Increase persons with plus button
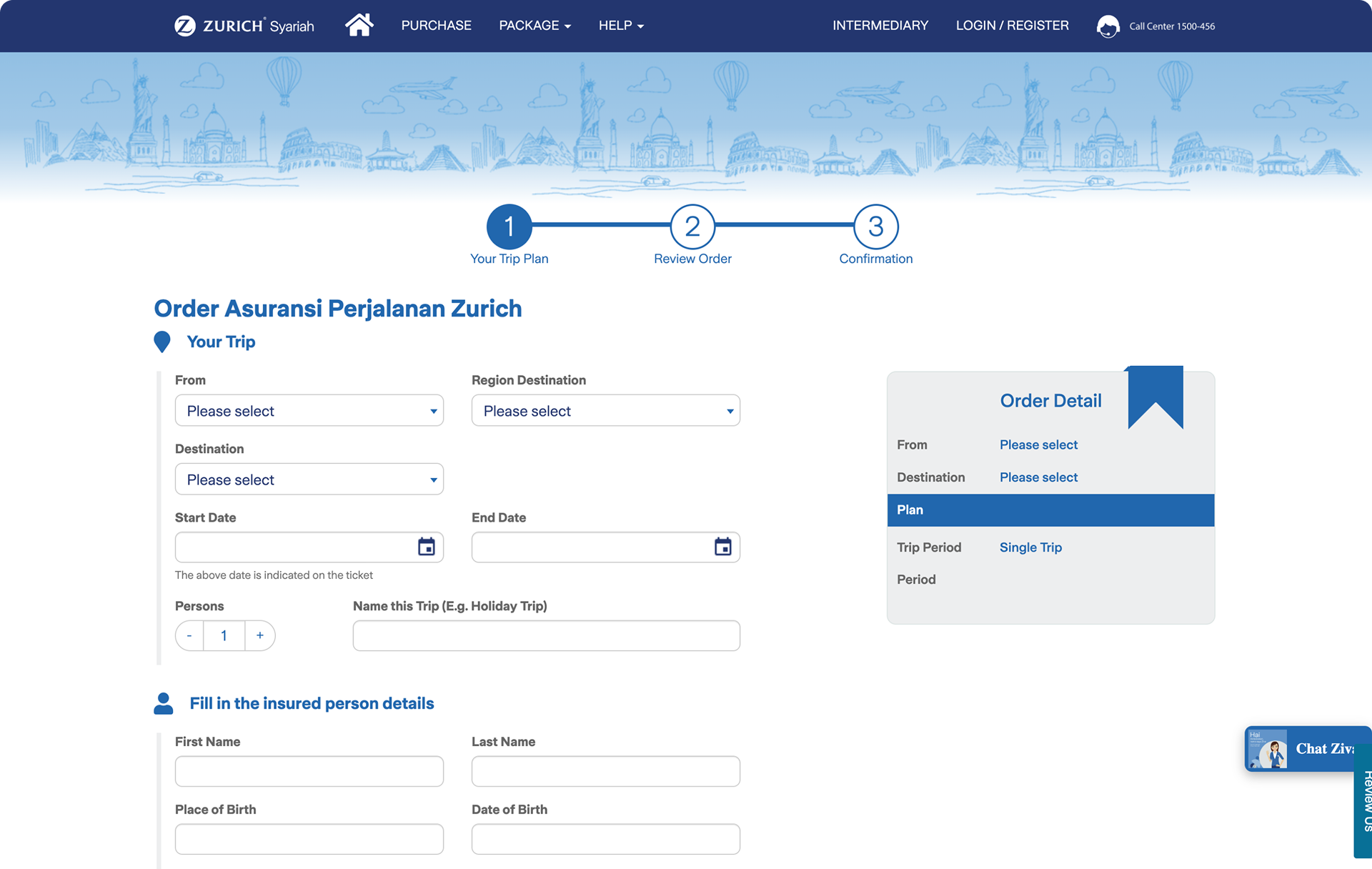This screenshot has width=1372, height=869. click(x=260, y=635)
